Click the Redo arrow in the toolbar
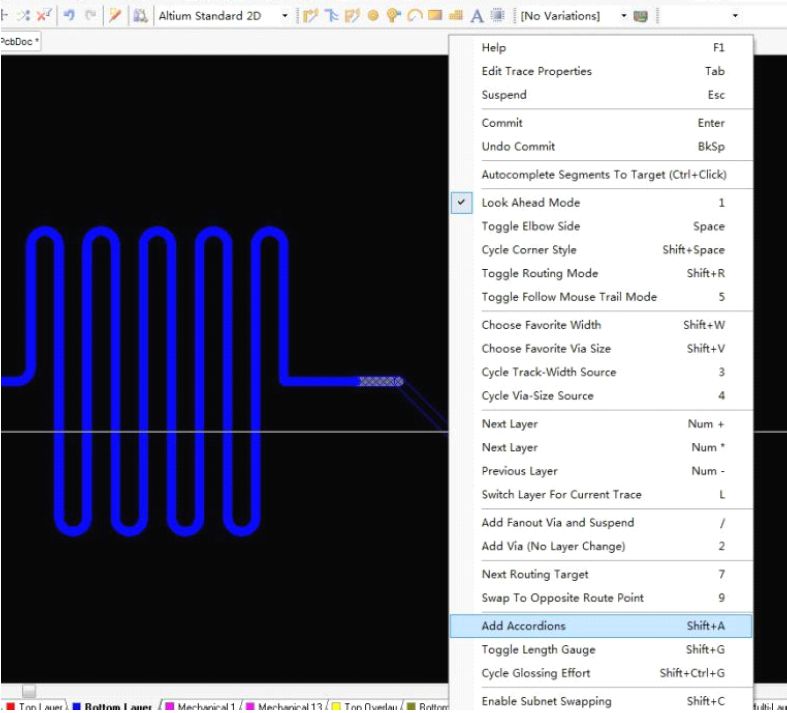 point(87,16)
